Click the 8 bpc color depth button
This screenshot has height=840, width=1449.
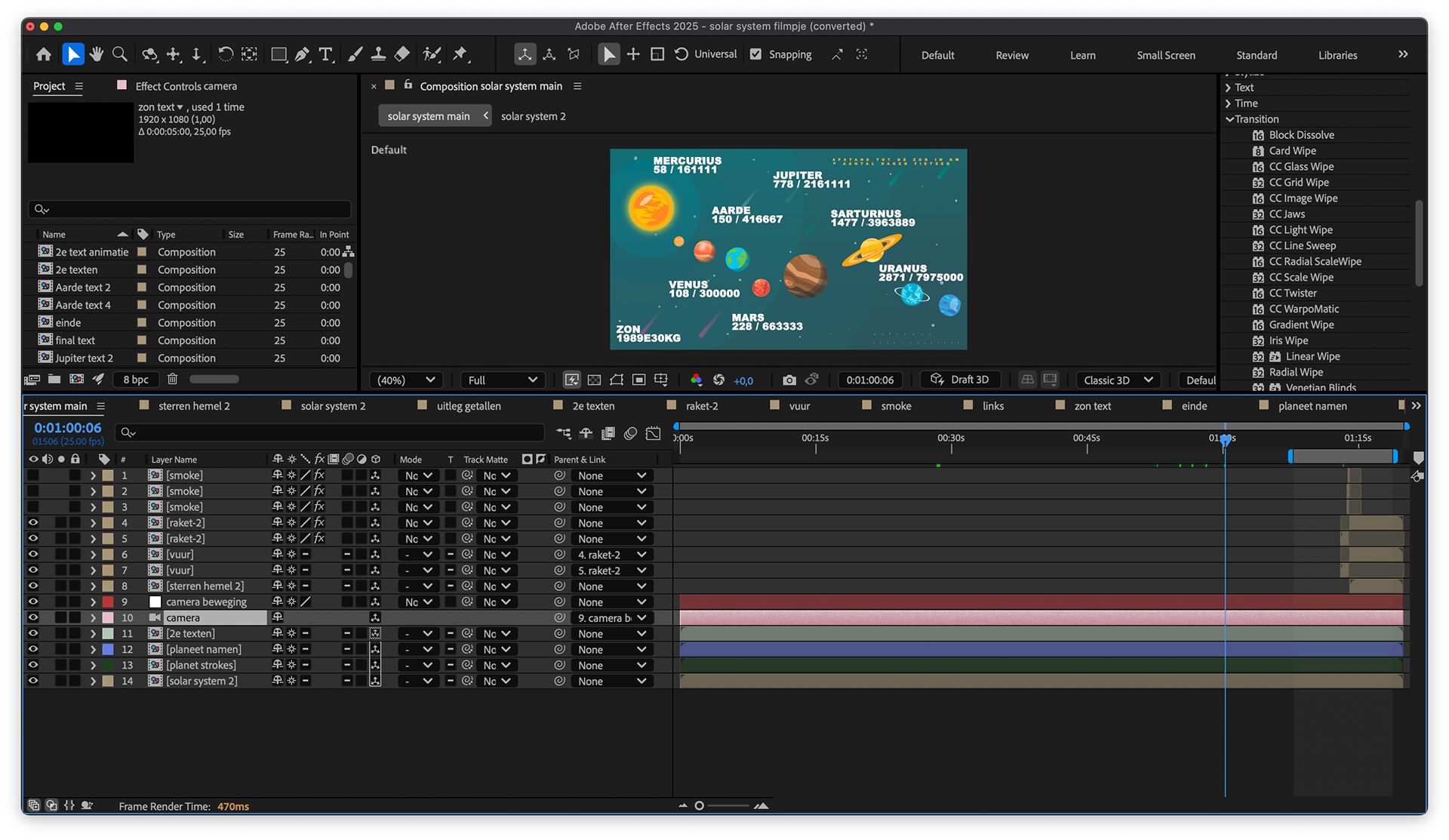[136, 379]
